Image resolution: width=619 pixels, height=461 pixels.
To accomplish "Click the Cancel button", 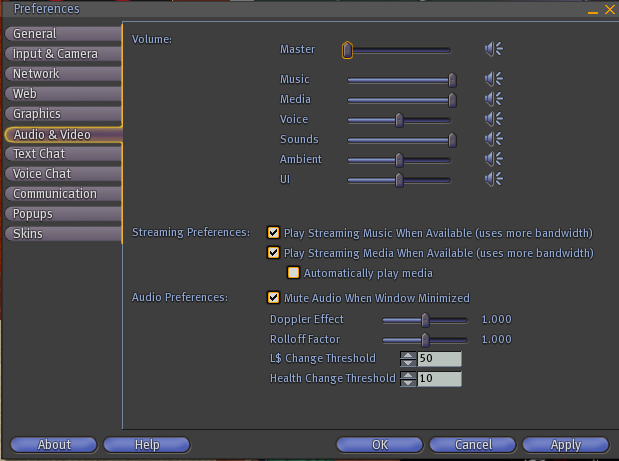I will 473,445.
